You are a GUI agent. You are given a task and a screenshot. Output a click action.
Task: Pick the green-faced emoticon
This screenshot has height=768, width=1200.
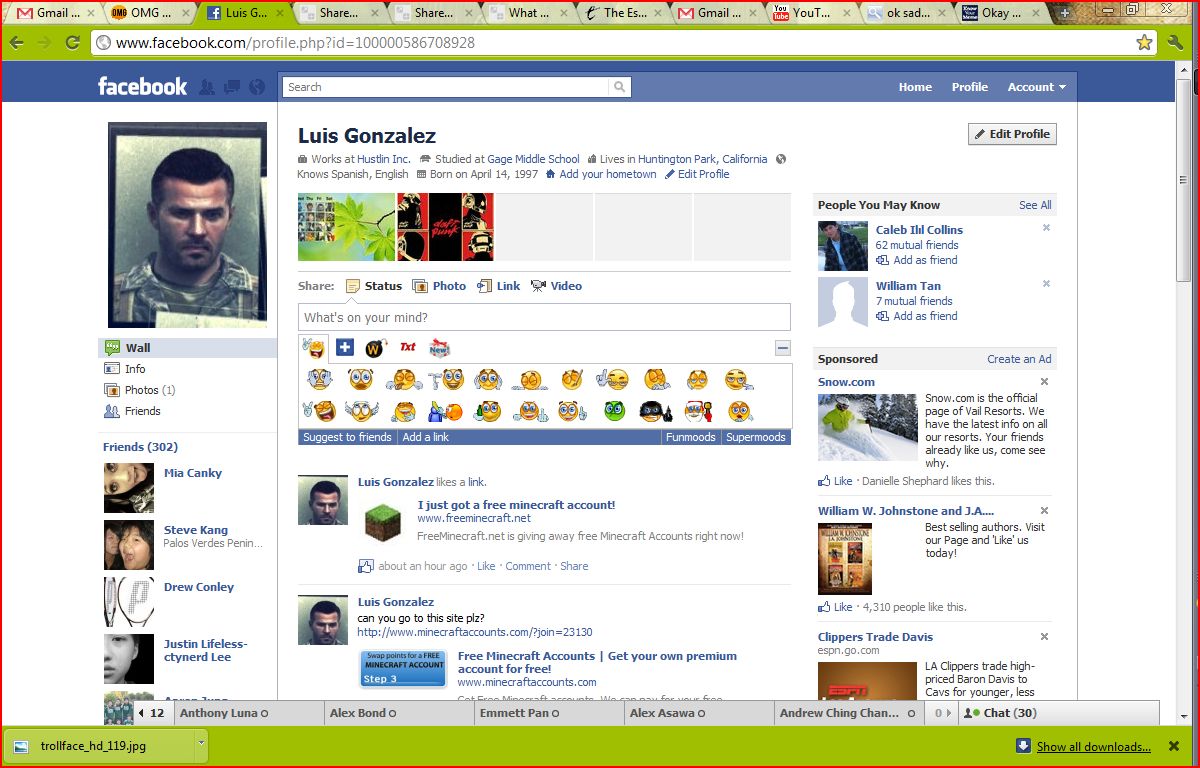coord(614,410)
